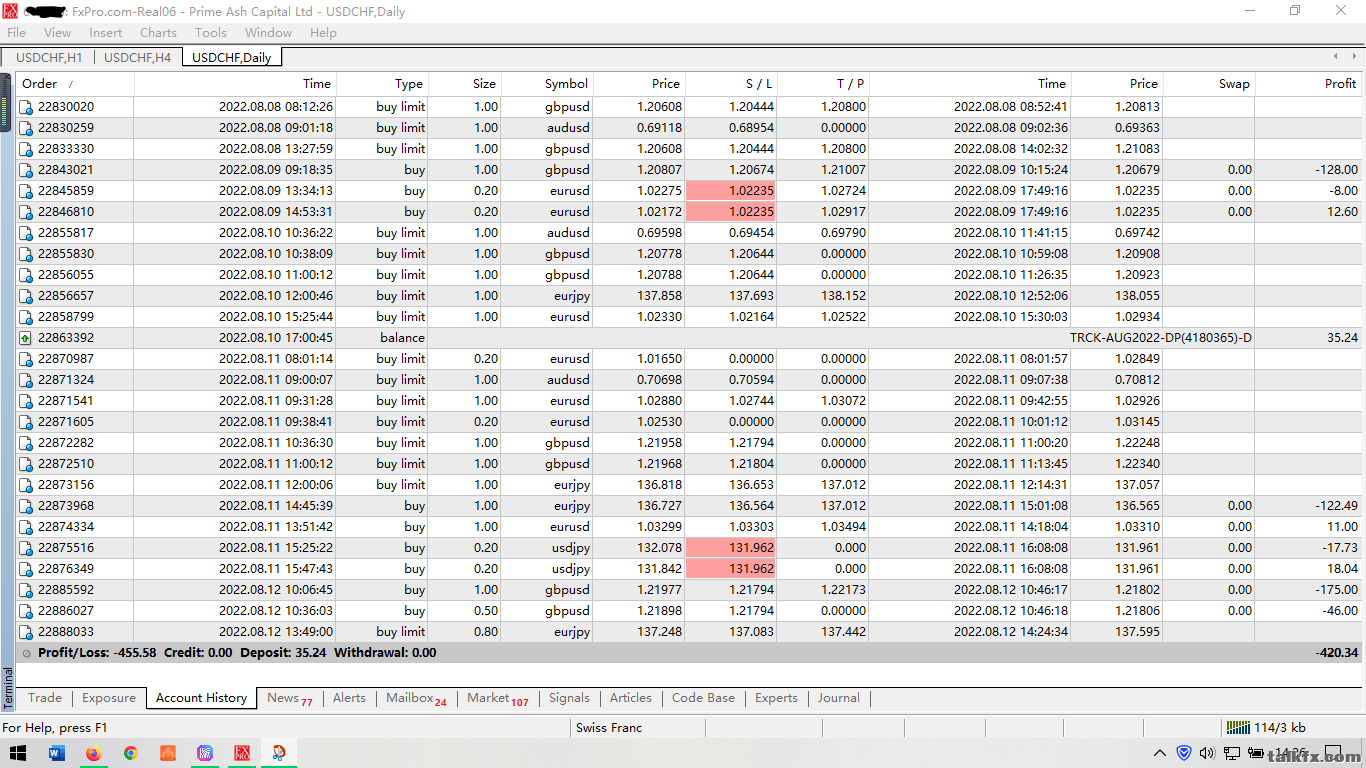Open the Window menu
This screenshot has height=768, width=1366.
pos(269,33)
